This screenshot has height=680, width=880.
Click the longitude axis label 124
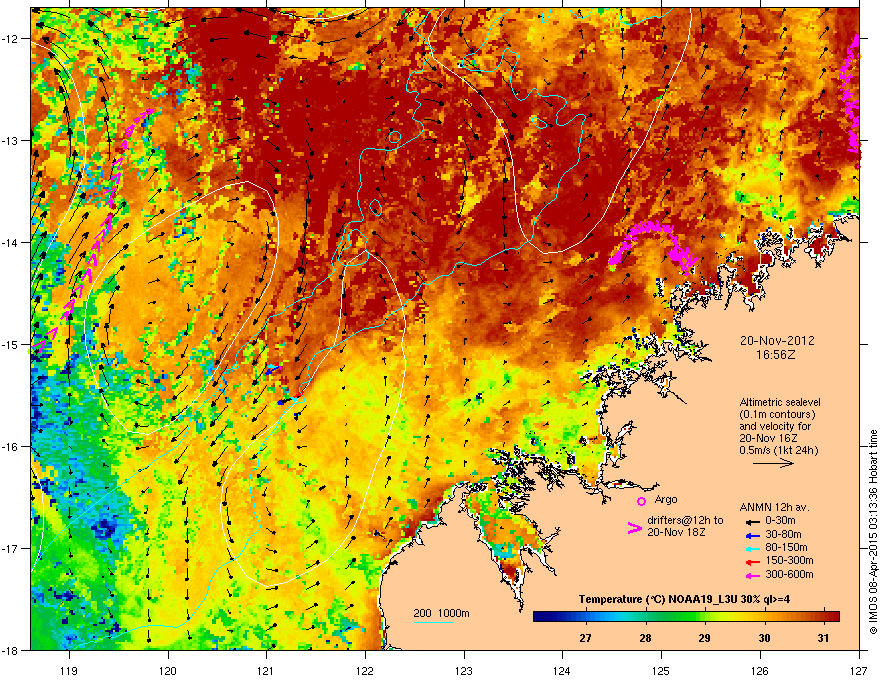pyautogui.click(x=562, y=670)
